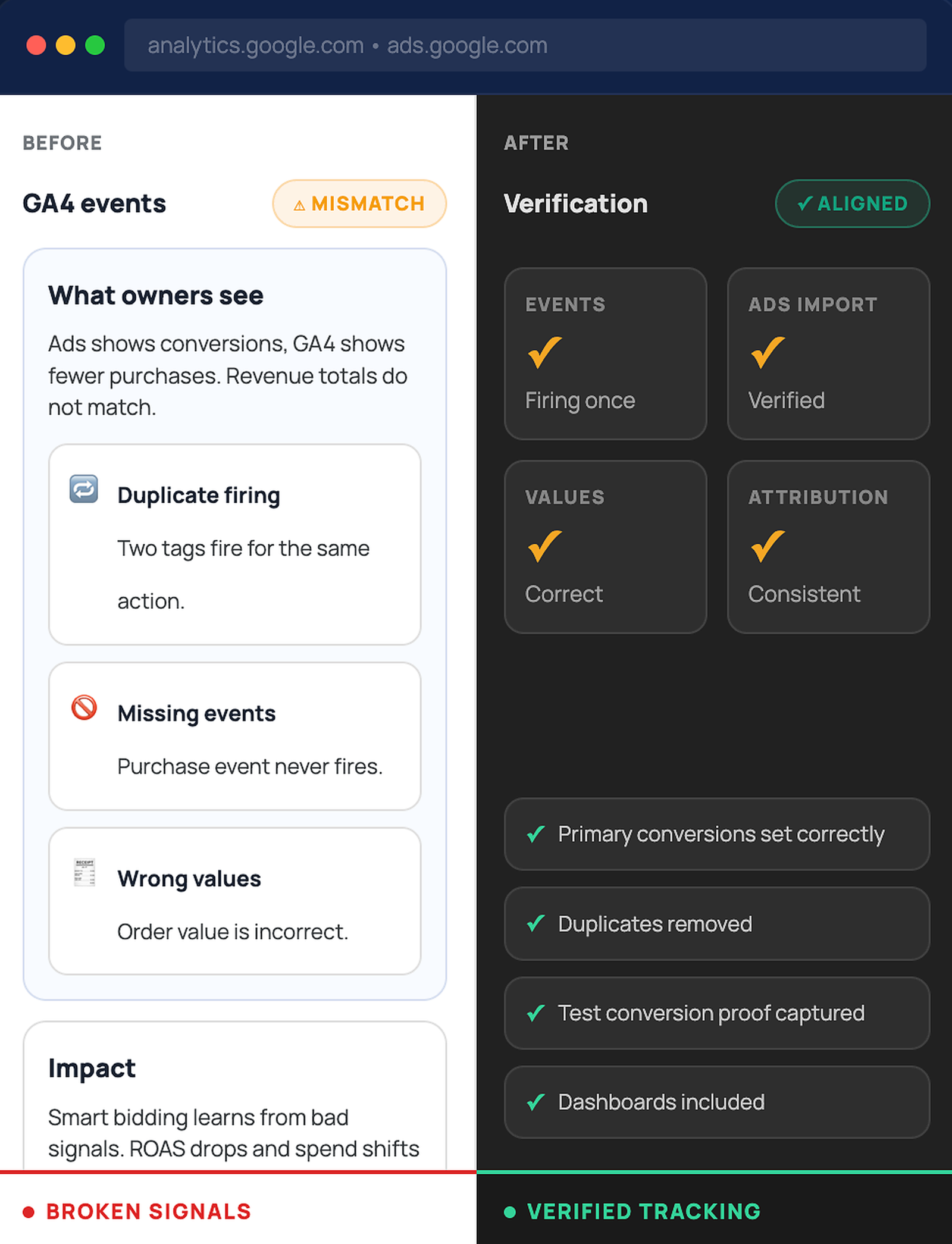Click the Test conversion proof captured check
952x1244 pixels.
click(x=536, y=1013)
